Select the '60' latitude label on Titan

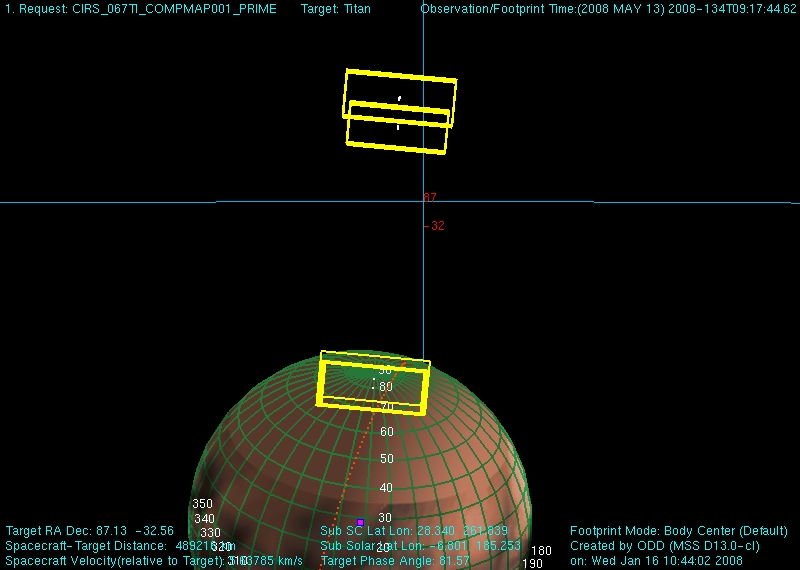(x=387, y=432)
